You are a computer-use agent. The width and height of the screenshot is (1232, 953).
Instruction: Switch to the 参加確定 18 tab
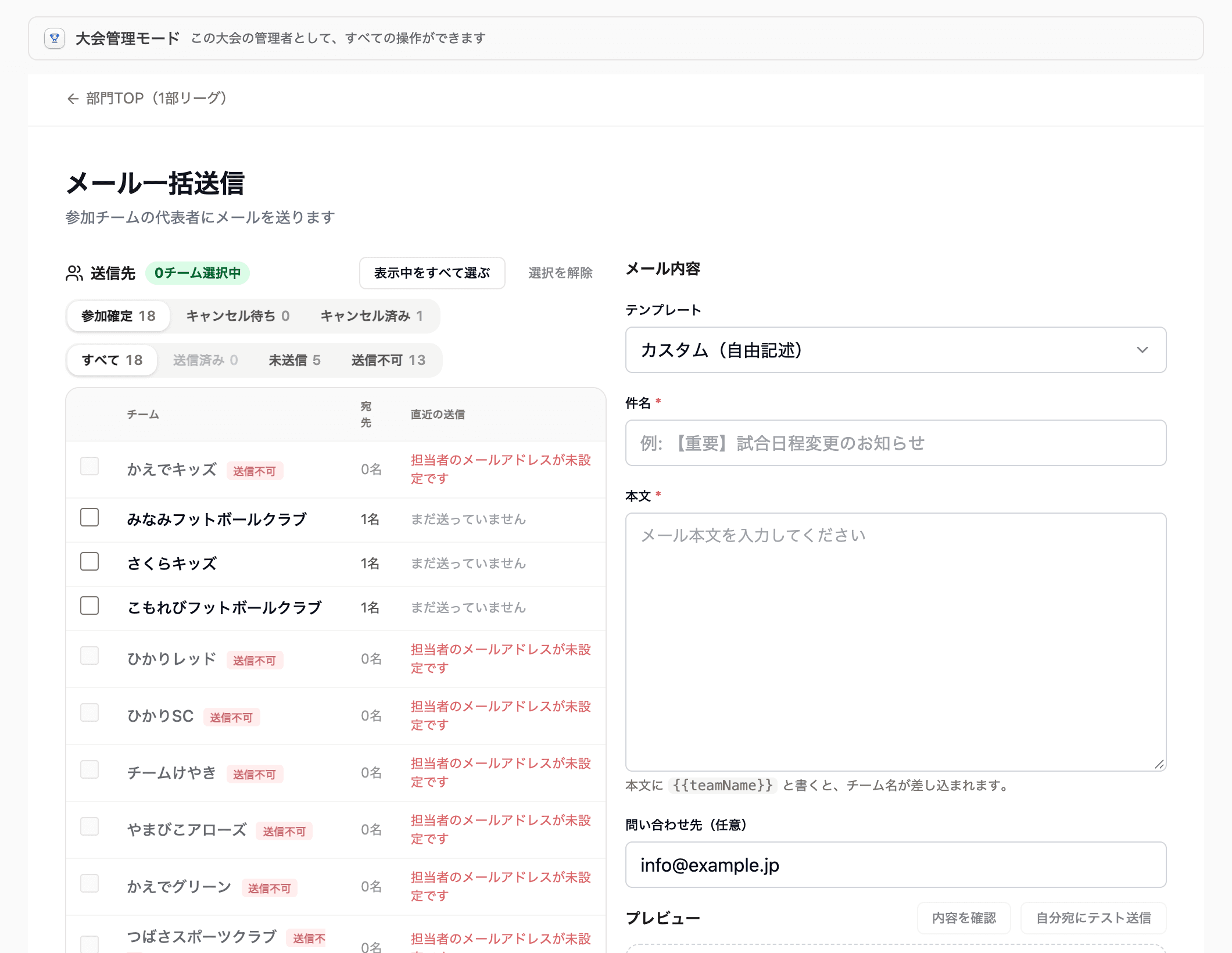click(x=119, y=316)
